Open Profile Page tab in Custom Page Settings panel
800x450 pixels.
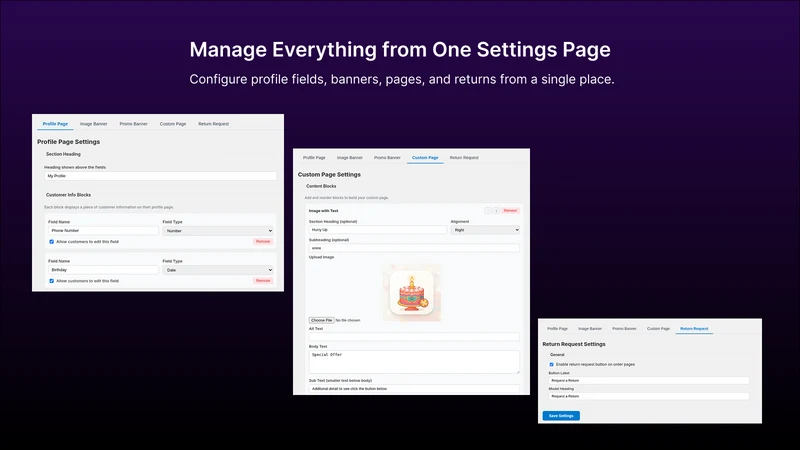coord(314,158)
